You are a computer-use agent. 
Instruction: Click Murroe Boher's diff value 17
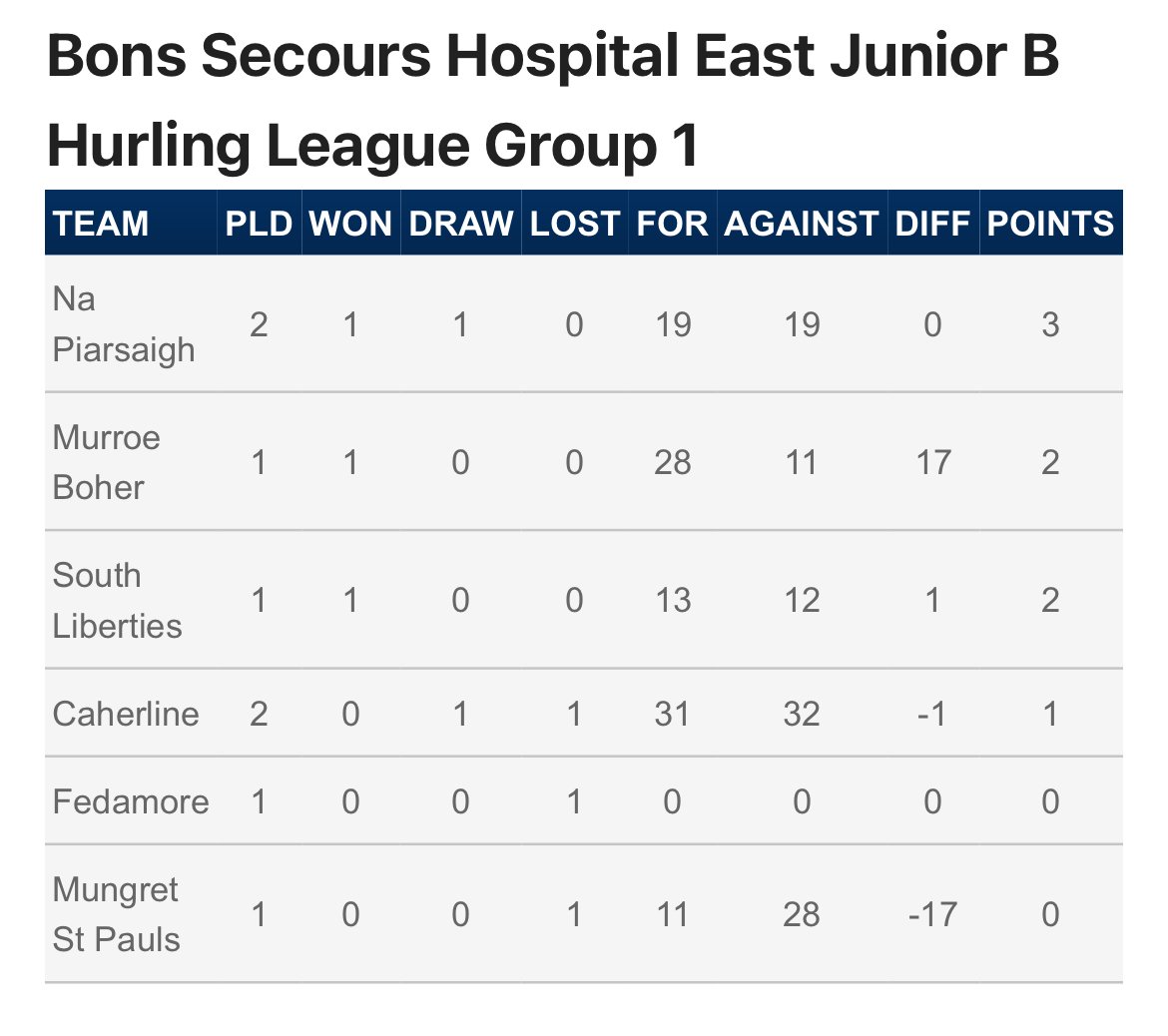pos(932,462)
